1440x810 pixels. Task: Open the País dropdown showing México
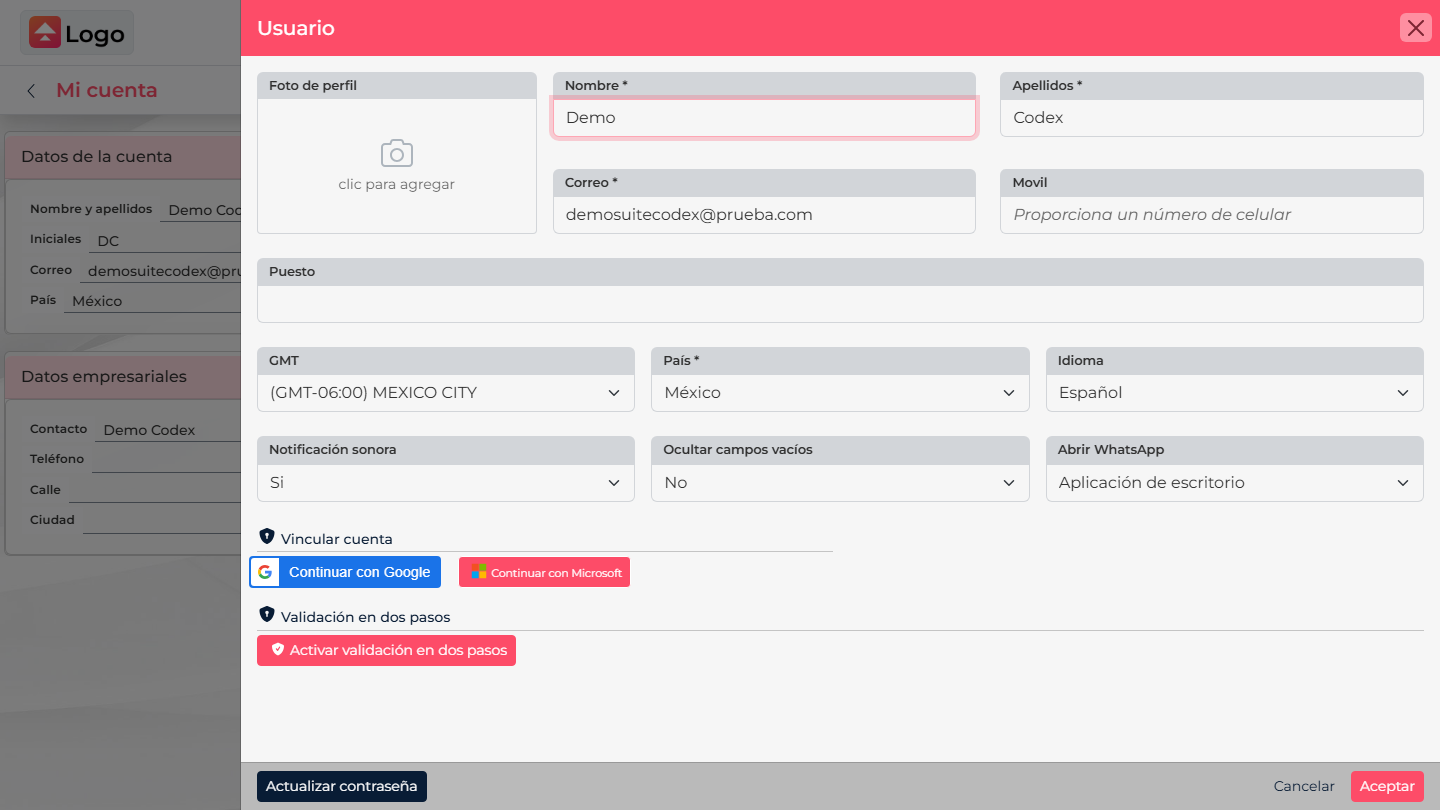pos(840,393)
